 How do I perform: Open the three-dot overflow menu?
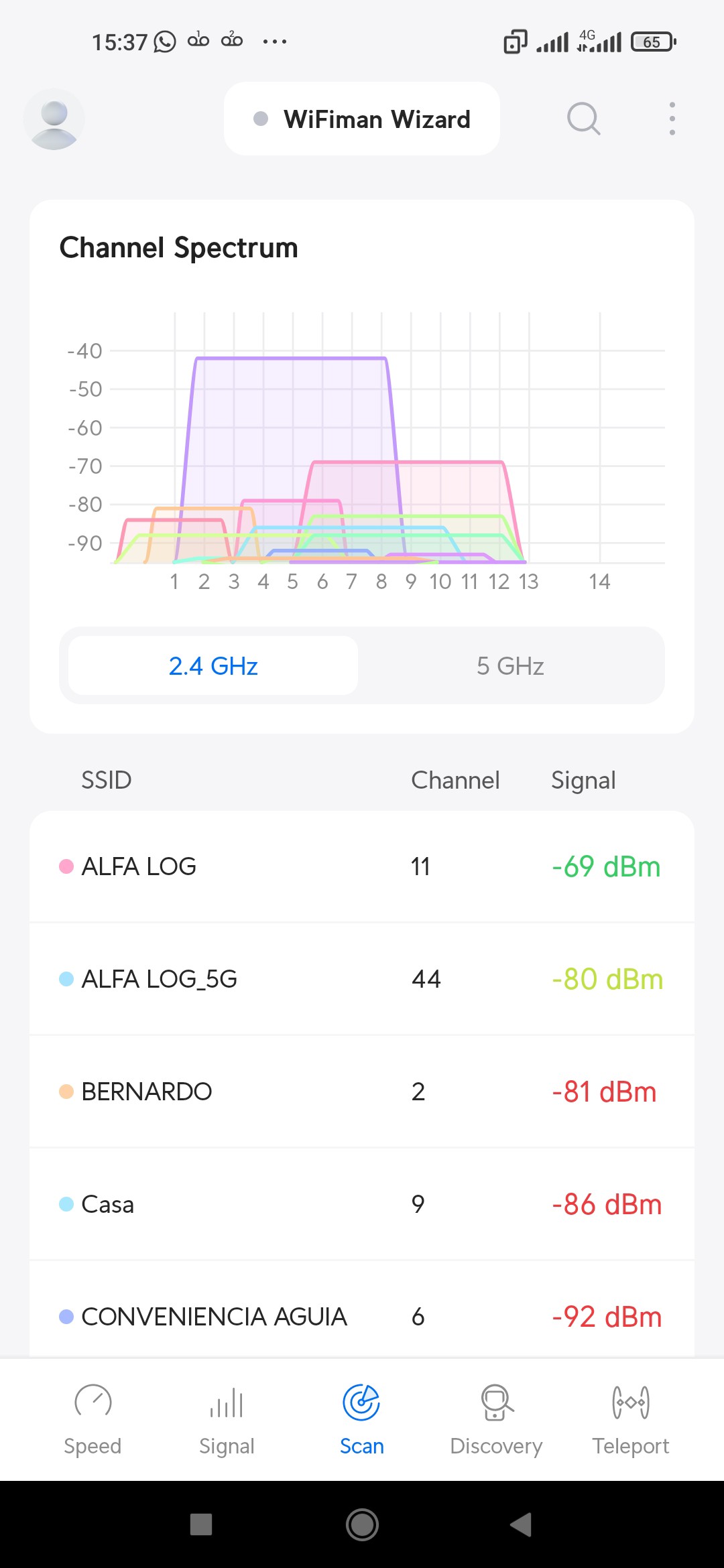pos(672,119)
